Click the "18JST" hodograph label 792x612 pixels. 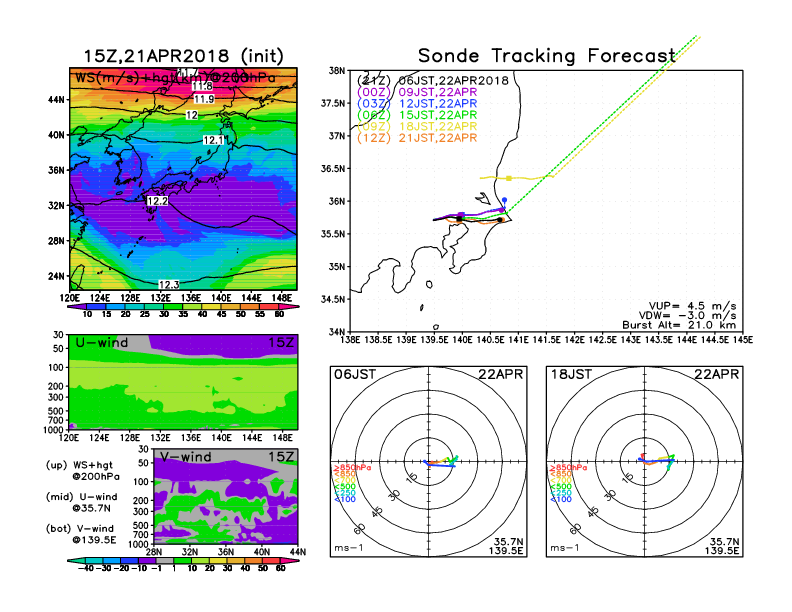(x=571, y=374)
